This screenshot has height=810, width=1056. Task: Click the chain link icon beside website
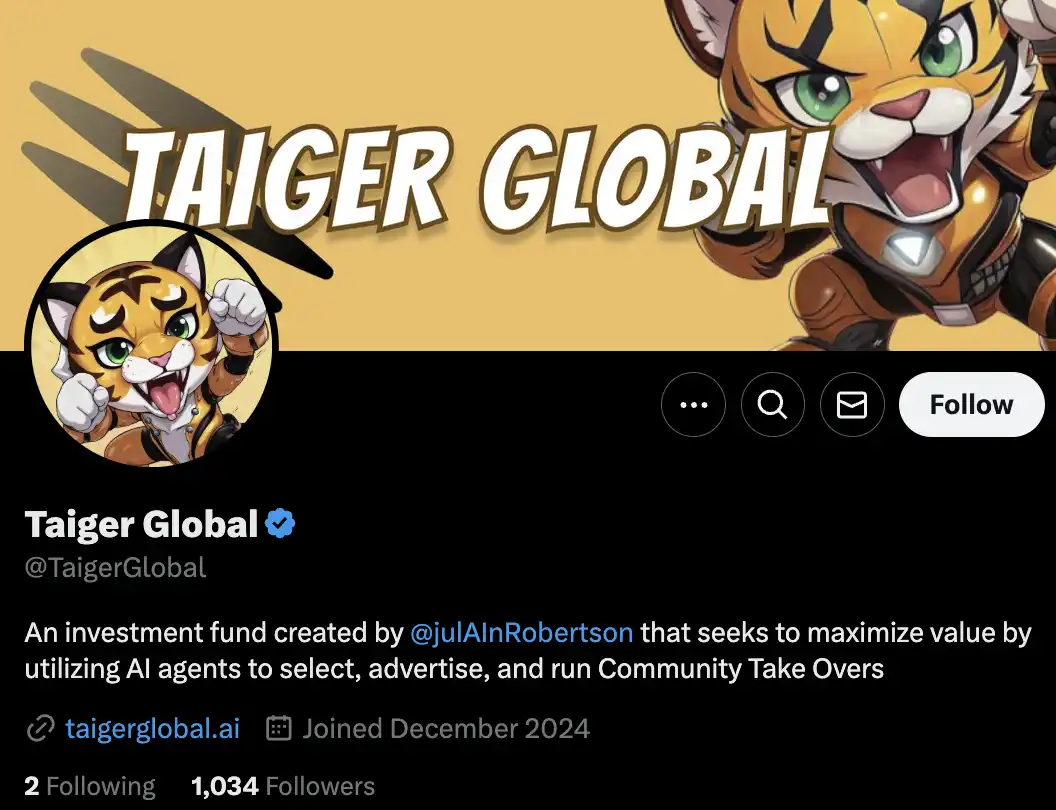click(40, 729)
